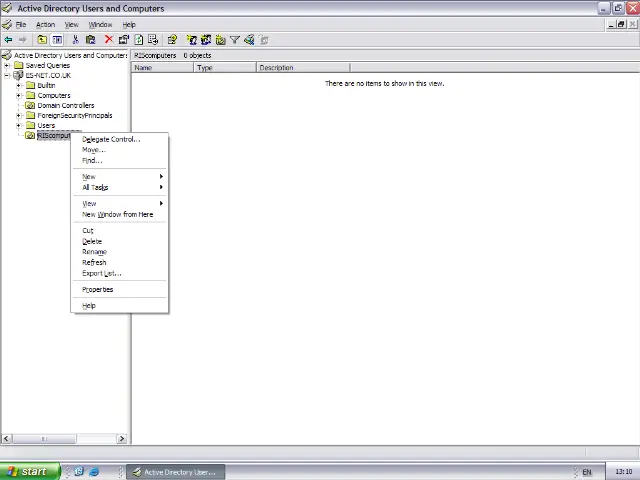Select Domain Controllers in the tree
The image size is (640, 480).
[65, 106]
